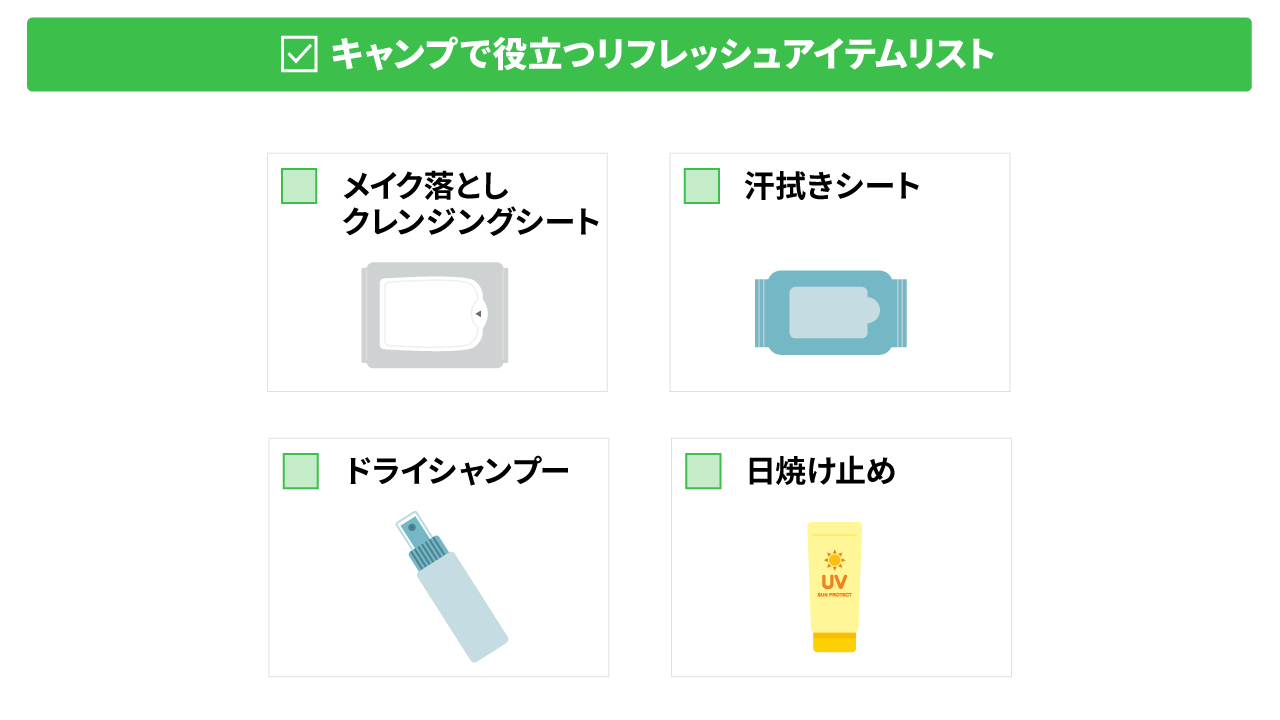Tick the 日焼け止め checkbox
This screenshot has width=1280, height=720.
pos(703,471)
